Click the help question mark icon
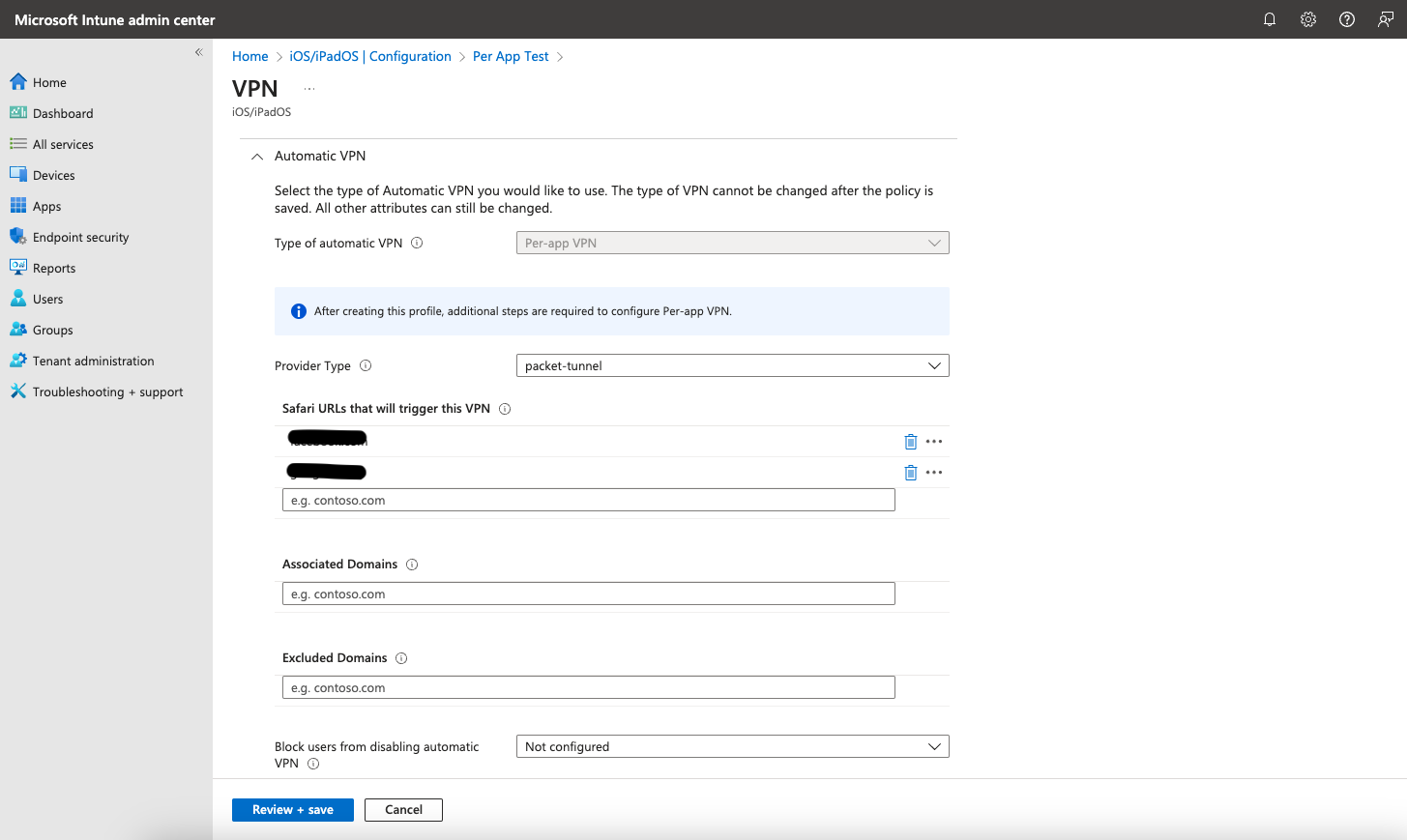 [1347, 19]
